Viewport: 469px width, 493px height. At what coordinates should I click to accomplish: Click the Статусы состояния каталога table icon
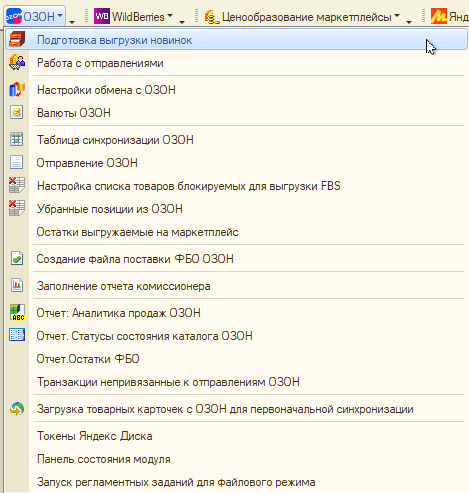point(17,335)
